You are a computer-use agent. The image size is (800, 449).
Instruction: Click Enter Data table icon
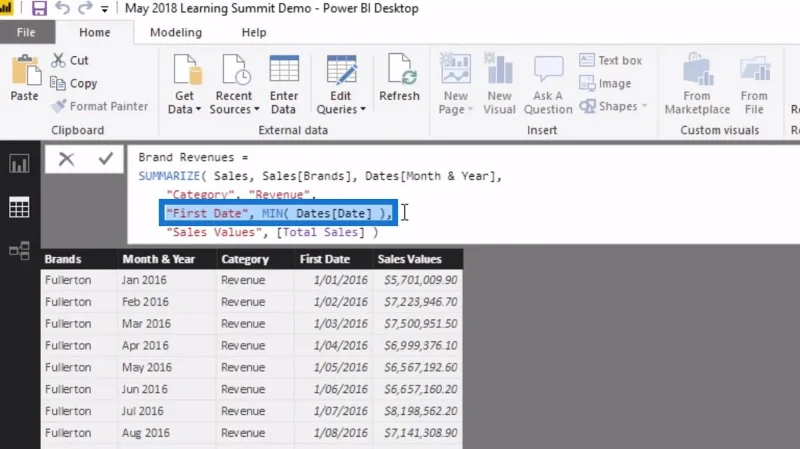[284, 85]
